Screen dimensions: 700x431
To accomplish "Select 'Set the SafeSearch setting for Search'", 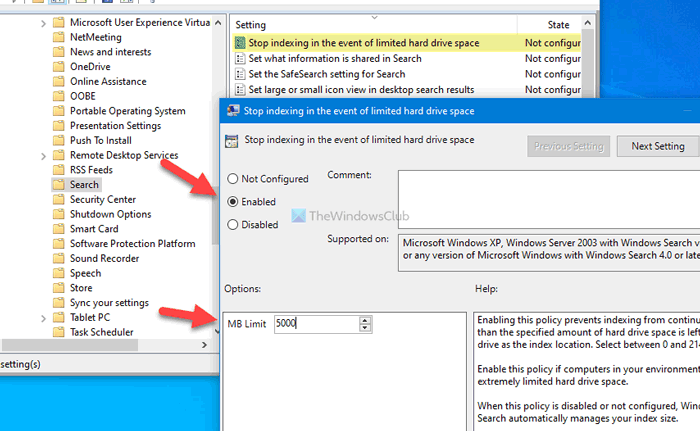I will pyautogui.click(x=407, y=74).
